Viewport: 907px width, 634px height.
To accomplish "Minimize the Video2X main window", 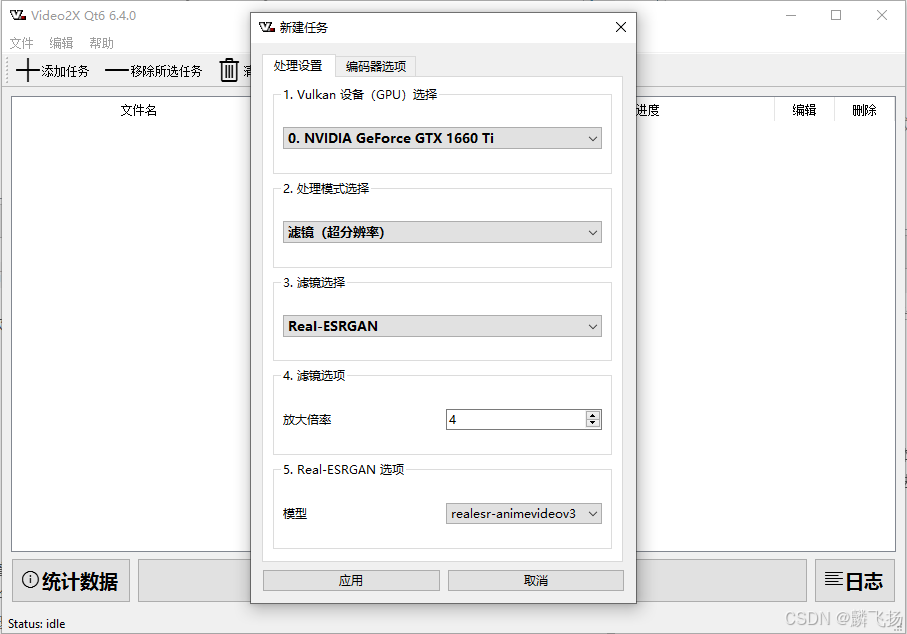I will pos(791,15).
